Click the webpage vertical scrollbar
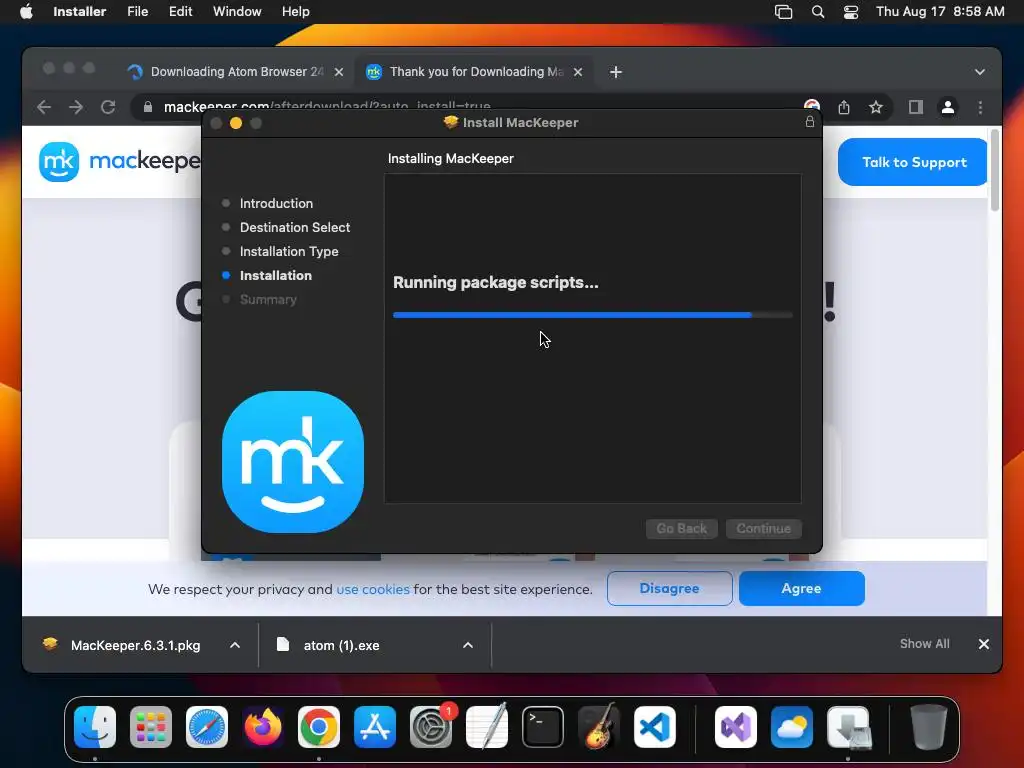1024x768 pixels. [995, 170]
